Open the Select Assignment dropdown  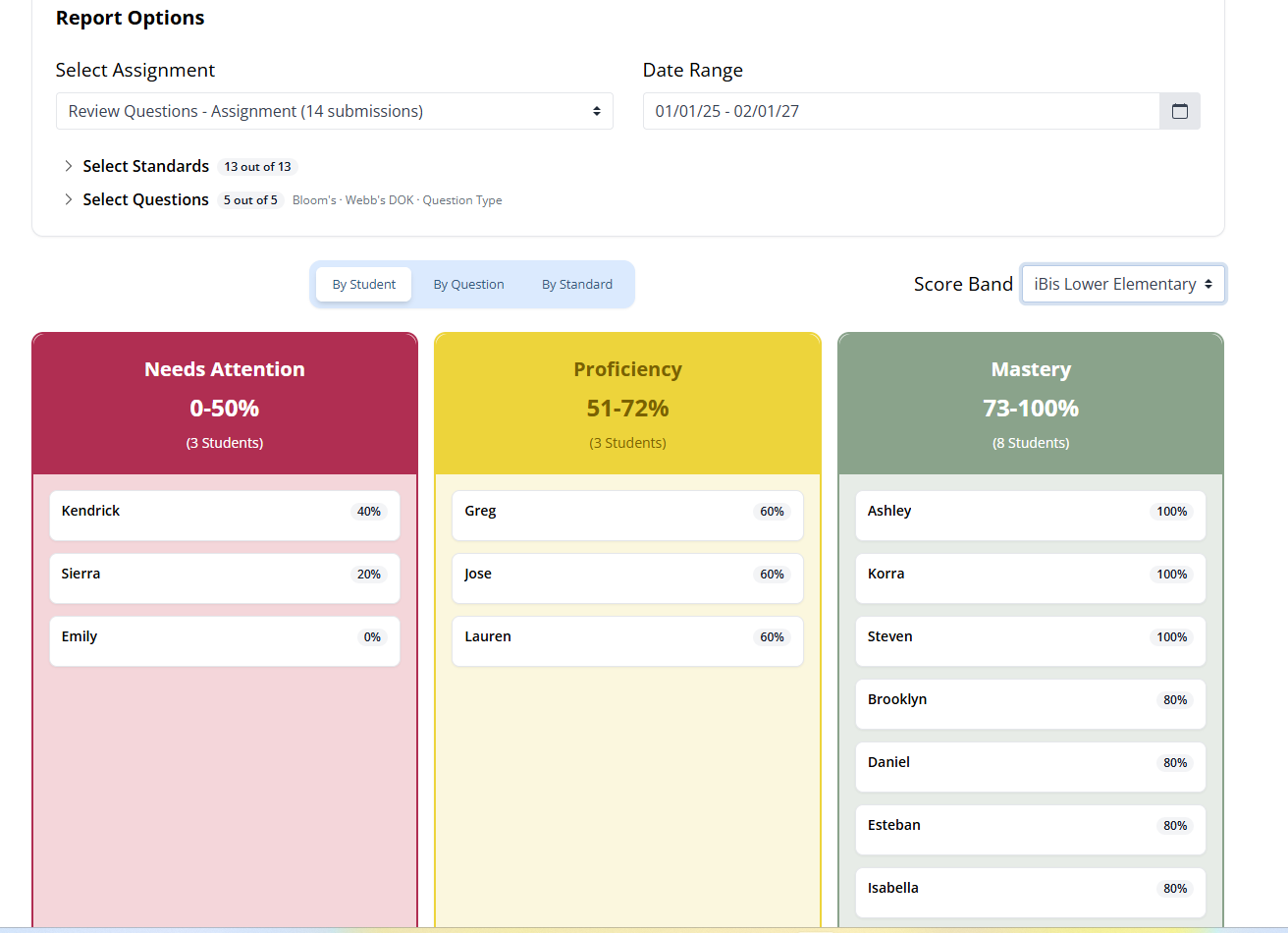335,111
